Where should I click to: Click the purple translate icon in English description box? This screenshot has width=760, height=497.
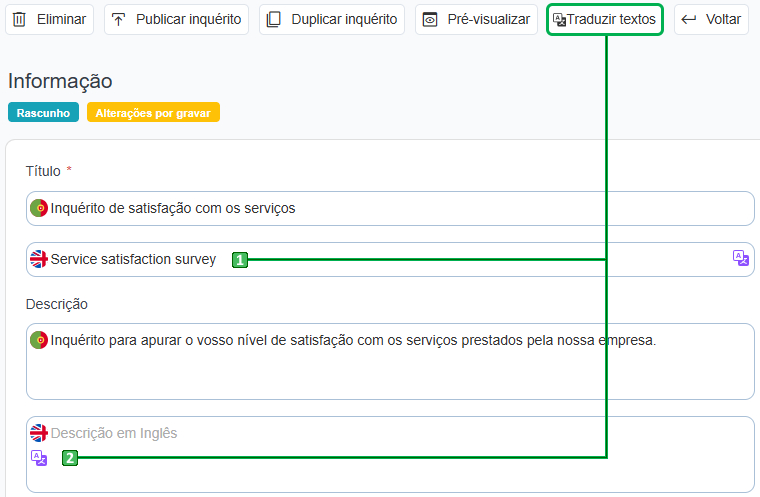click(39, 458)
